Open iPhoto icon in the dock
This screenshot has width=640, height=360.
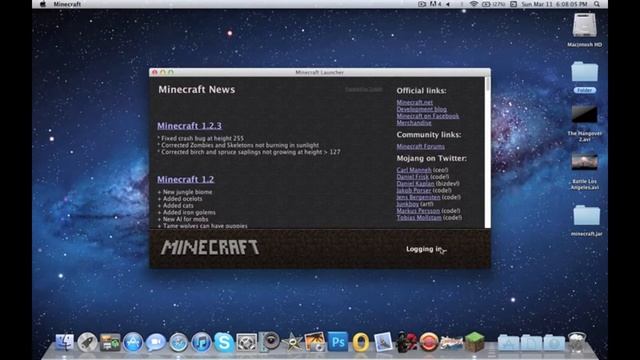tap(315, 342)
